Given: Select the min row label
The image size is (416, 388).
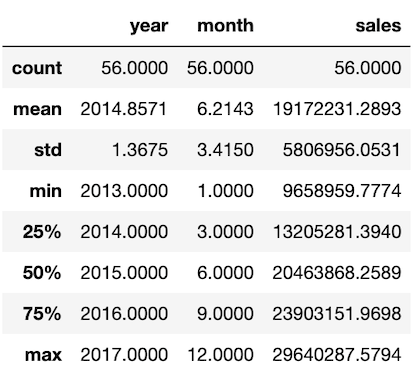Looking at the screenshot, I should [x=46, y=191].
